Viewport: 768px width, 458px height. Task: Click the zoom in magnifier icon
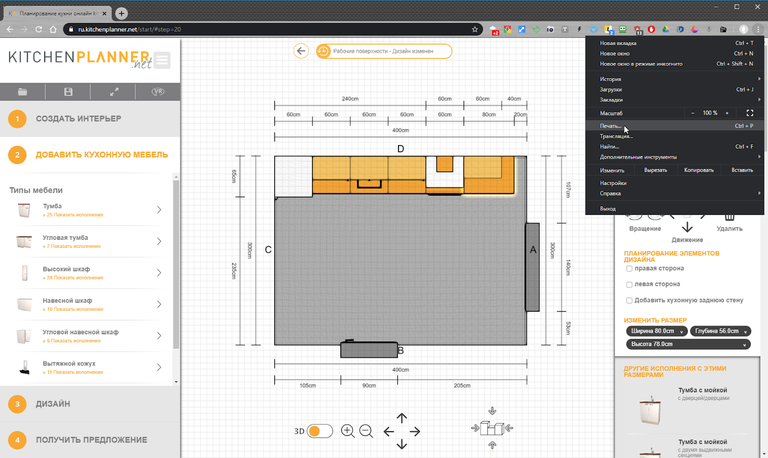pyautogui.click(x=348, y=431)
